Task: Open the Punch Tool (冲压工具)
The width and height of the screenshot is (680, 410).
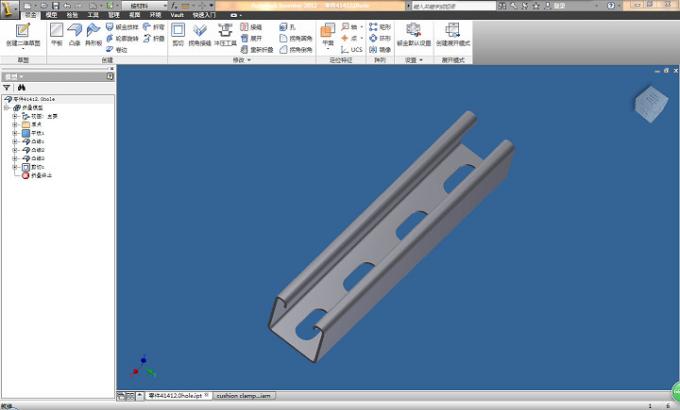Action: (x=225, y=35)
